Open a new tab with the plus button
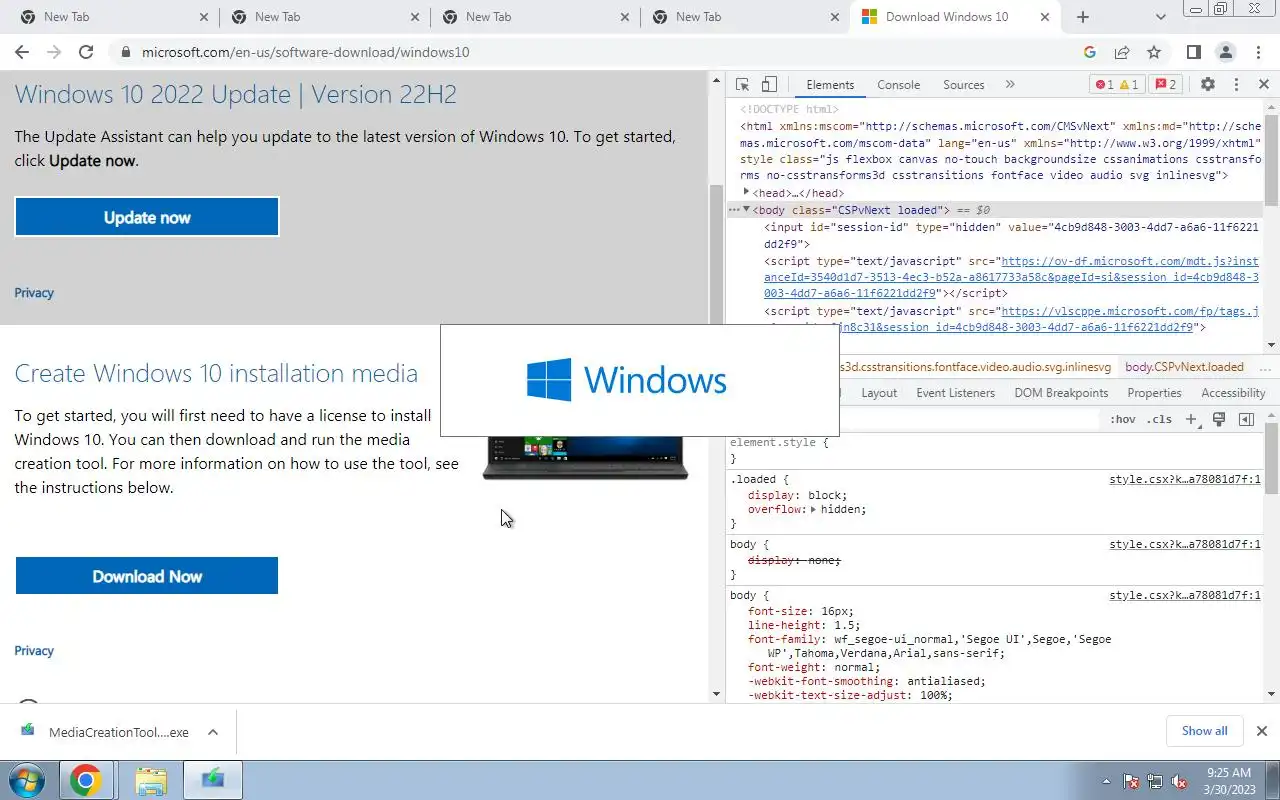This screenshot has height=800, width=1280. 1083,17
